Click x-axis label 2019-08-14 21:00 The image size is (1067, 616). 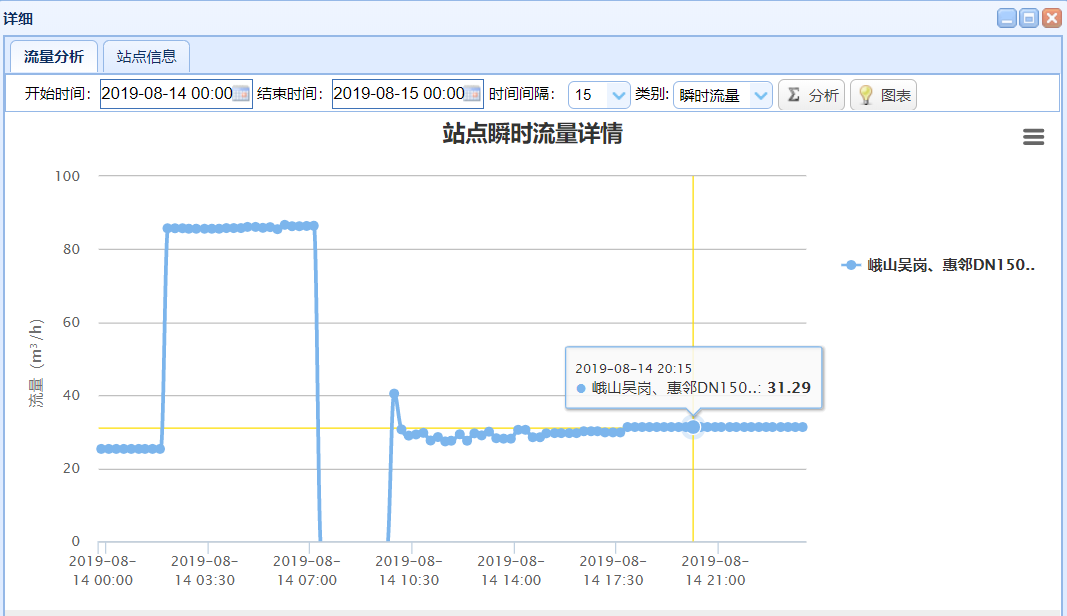[x=715, y=570]
